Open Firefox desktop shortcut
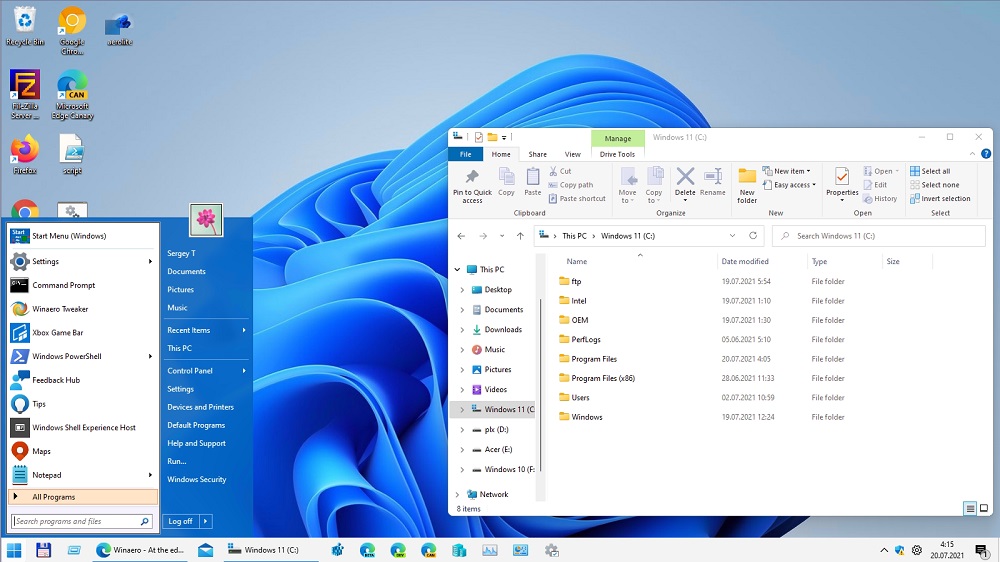 (x=24, y=153)
